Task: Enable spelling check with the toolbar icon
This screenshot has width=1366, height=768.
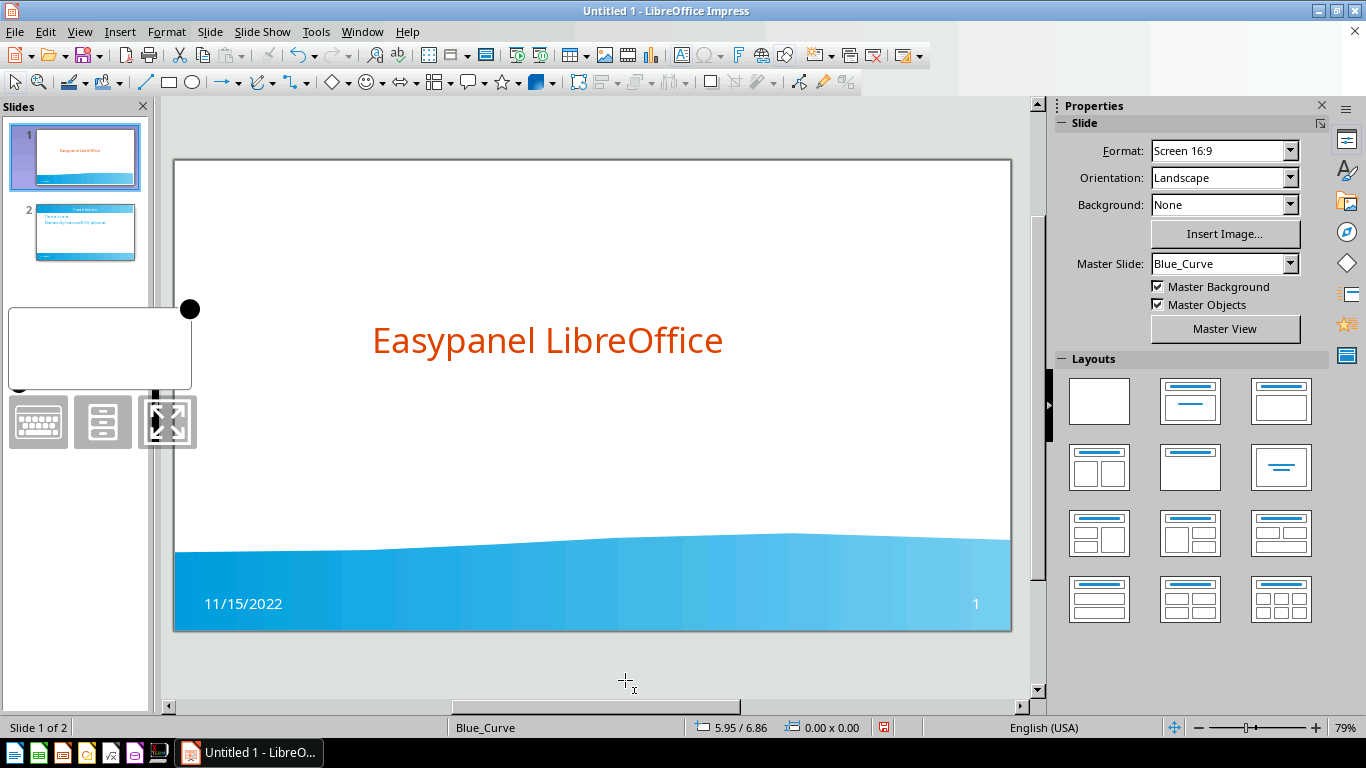Action: coord(397,55)
